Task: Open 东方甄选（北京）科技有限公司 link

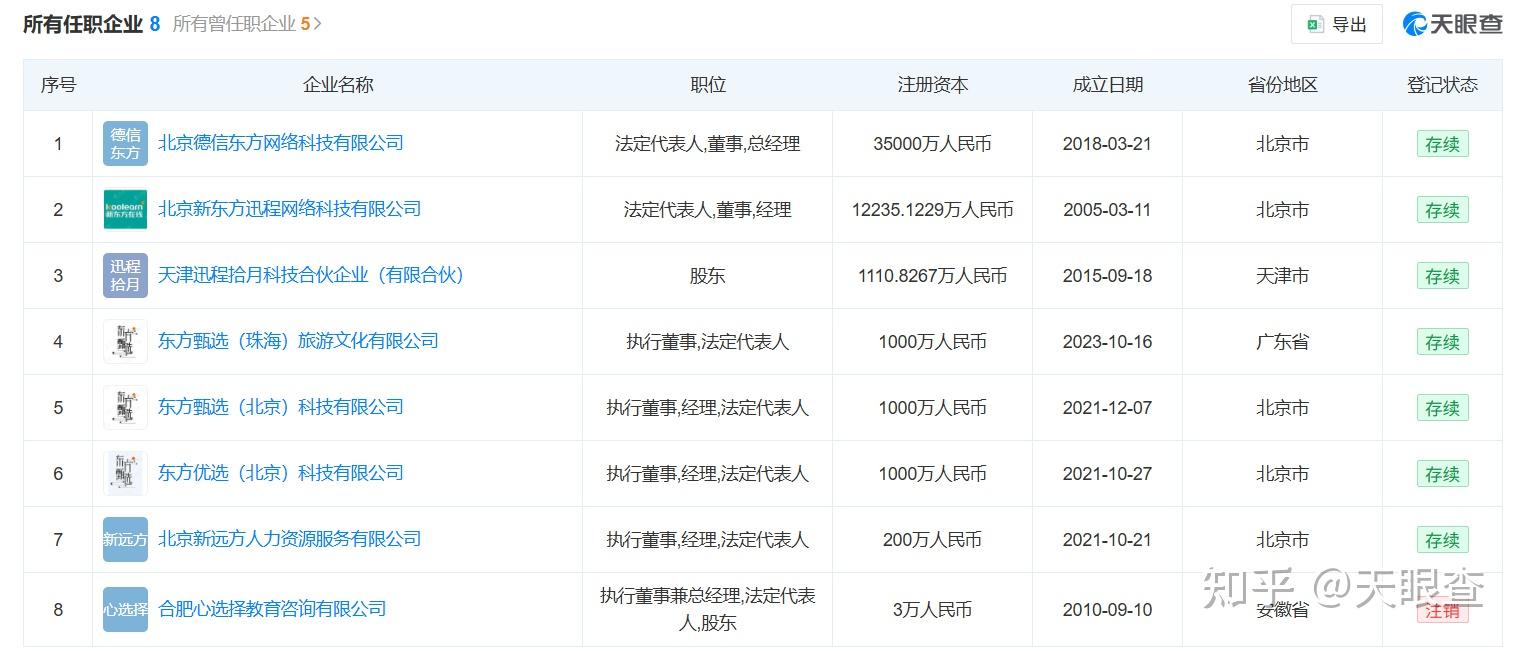Action: (x=281, y=407)
